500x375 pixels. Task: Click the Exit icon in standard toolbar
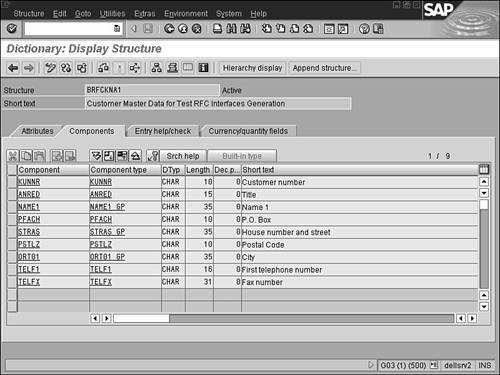click(183, 29)
